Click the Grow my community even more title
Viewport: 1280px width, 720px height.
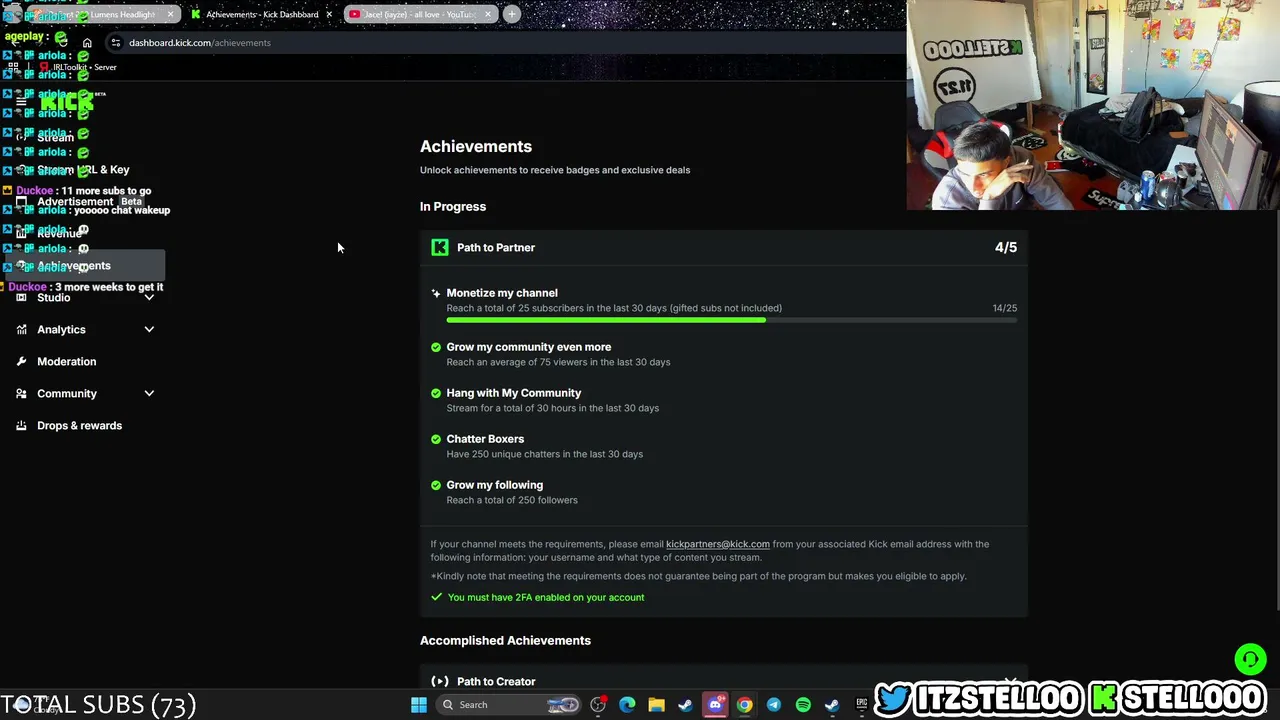coord(529,347)
